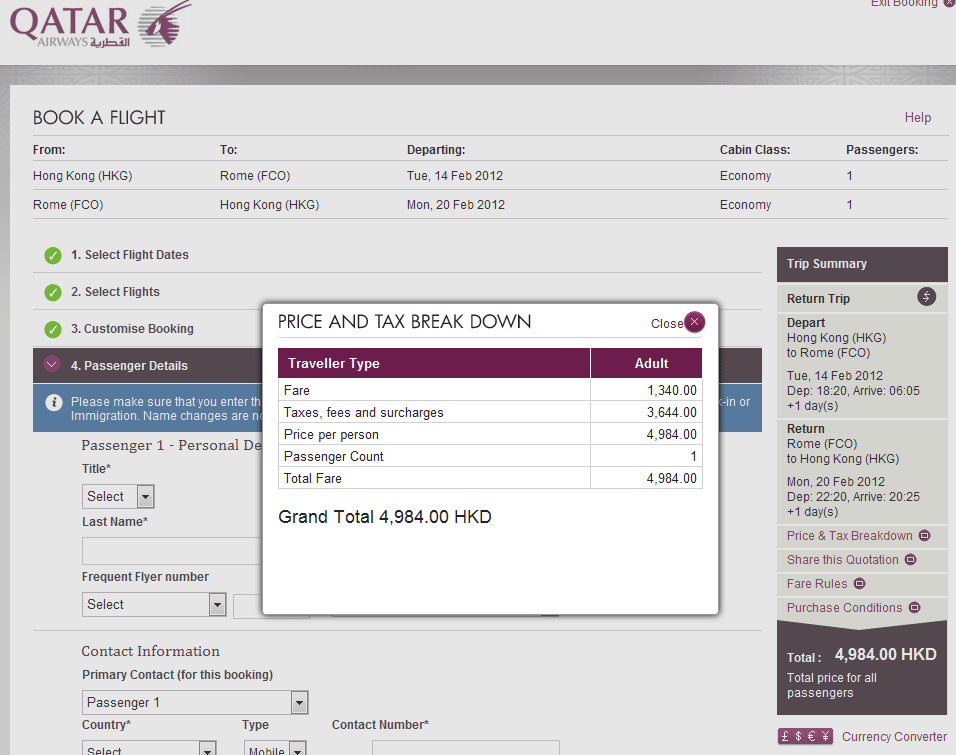Image resolution: width=956 pixels, height=755 pixels.
Task: Click icon next to Price & Tax Breakdown
Action: pos(925,536)
